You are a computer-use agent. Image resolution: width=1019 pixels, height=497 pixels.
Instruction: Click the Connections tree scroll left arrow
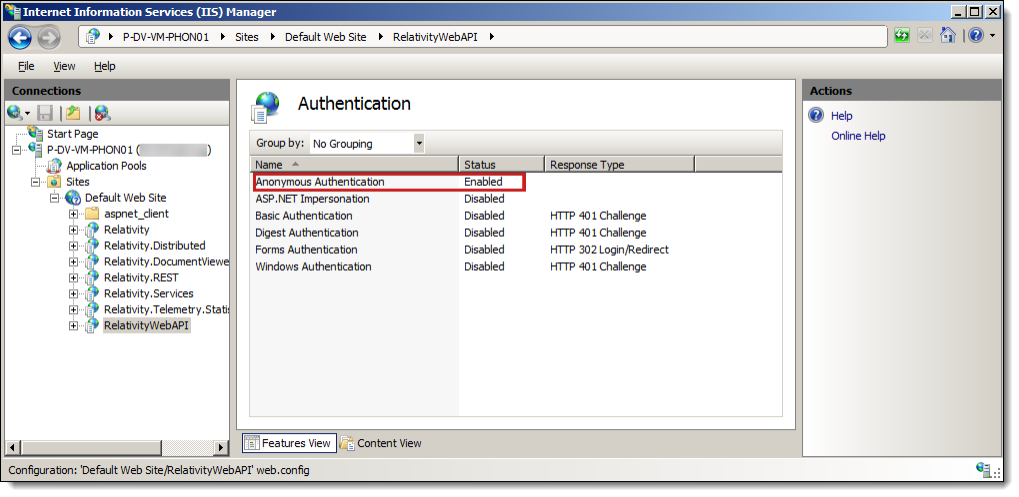pyautogui.click(x=14, y=448)
